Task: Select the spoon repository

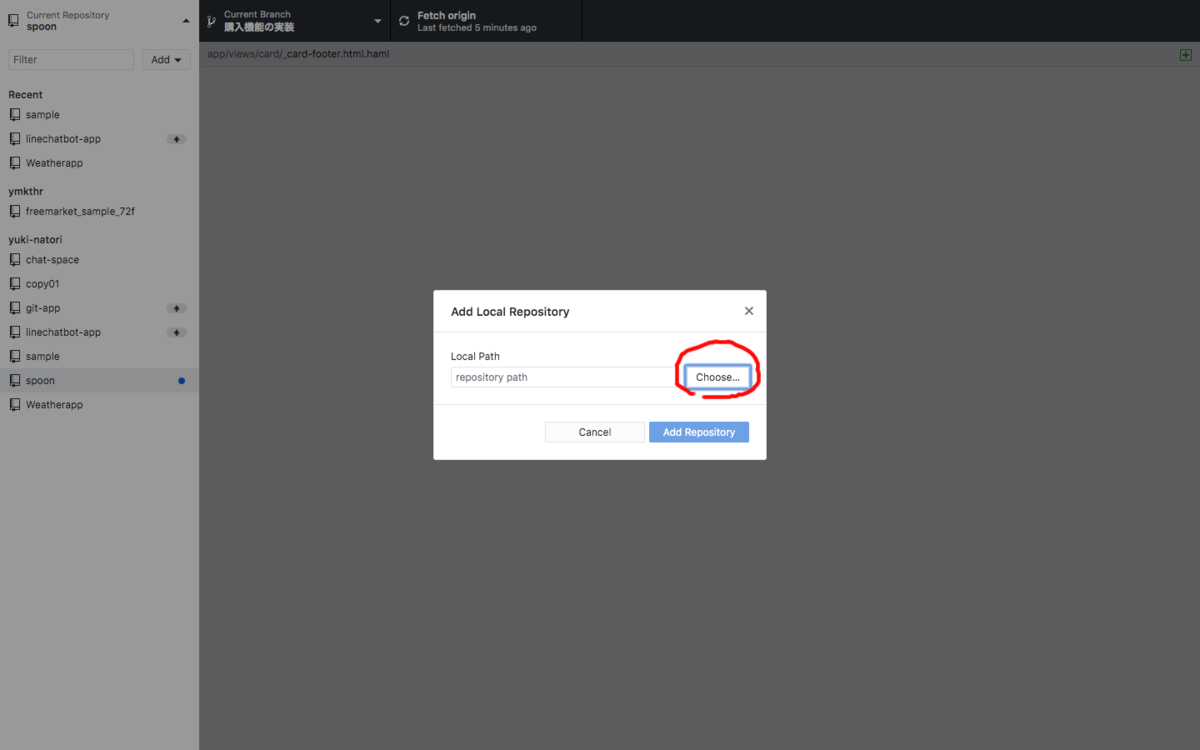Action: pyautogui.click(x=100, y=381)
